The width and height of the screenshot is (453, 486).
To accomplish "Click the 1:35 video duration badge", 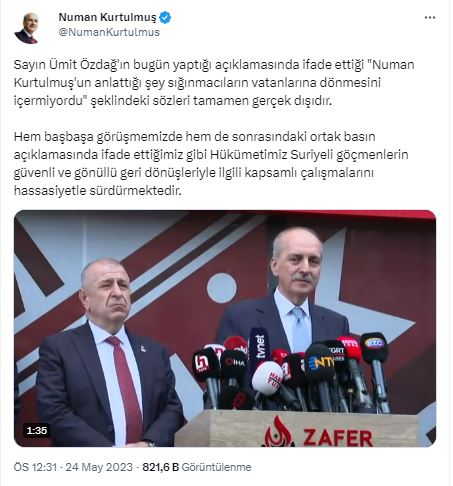I will tap(37, 430).
